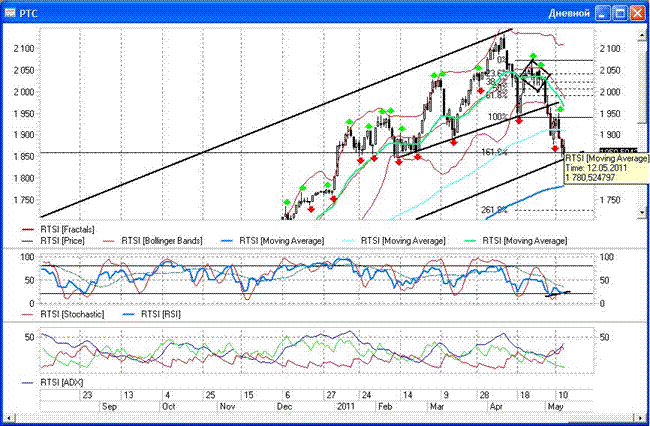Viewport: 650px width, 426px height.
Task: Click the date label 28 on time axis
Action: coord(485,395)
